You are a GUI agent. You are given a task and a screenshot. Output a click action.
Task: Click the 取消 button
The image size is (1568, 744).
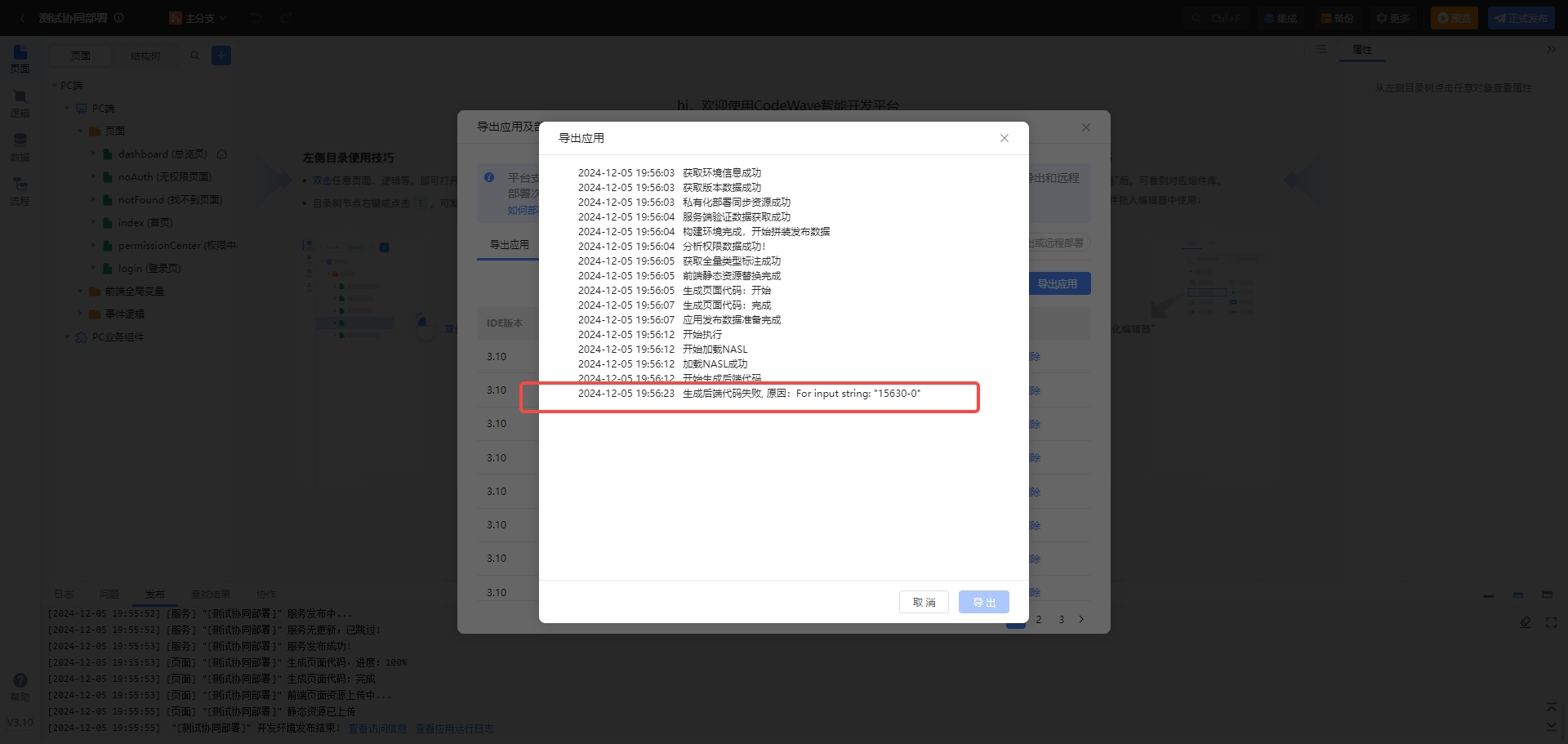924,602
